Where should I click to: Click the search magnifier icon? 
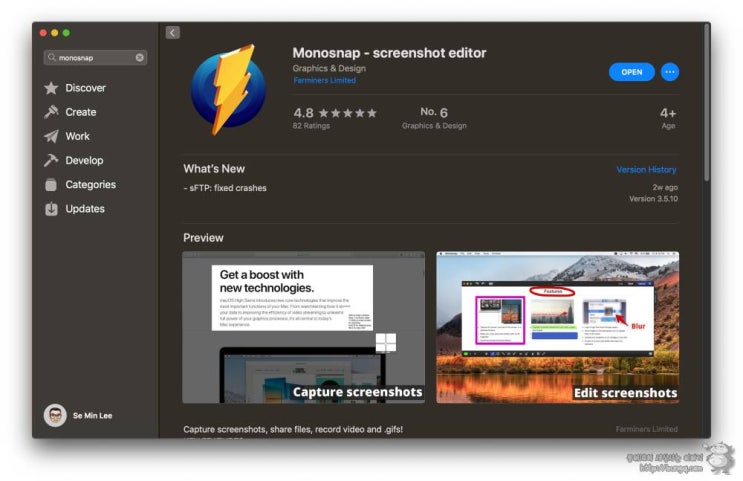click(x=52, y=57)
